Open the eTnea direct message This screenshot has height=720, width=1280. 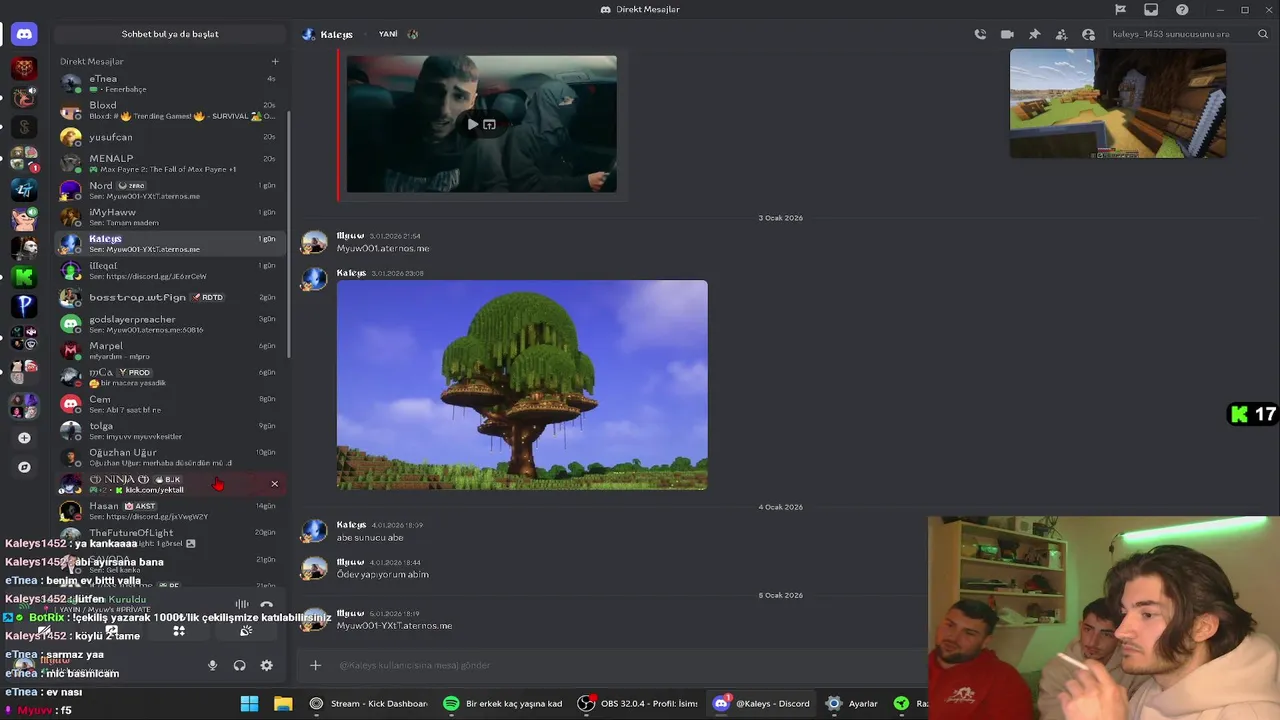click(170, 84)
